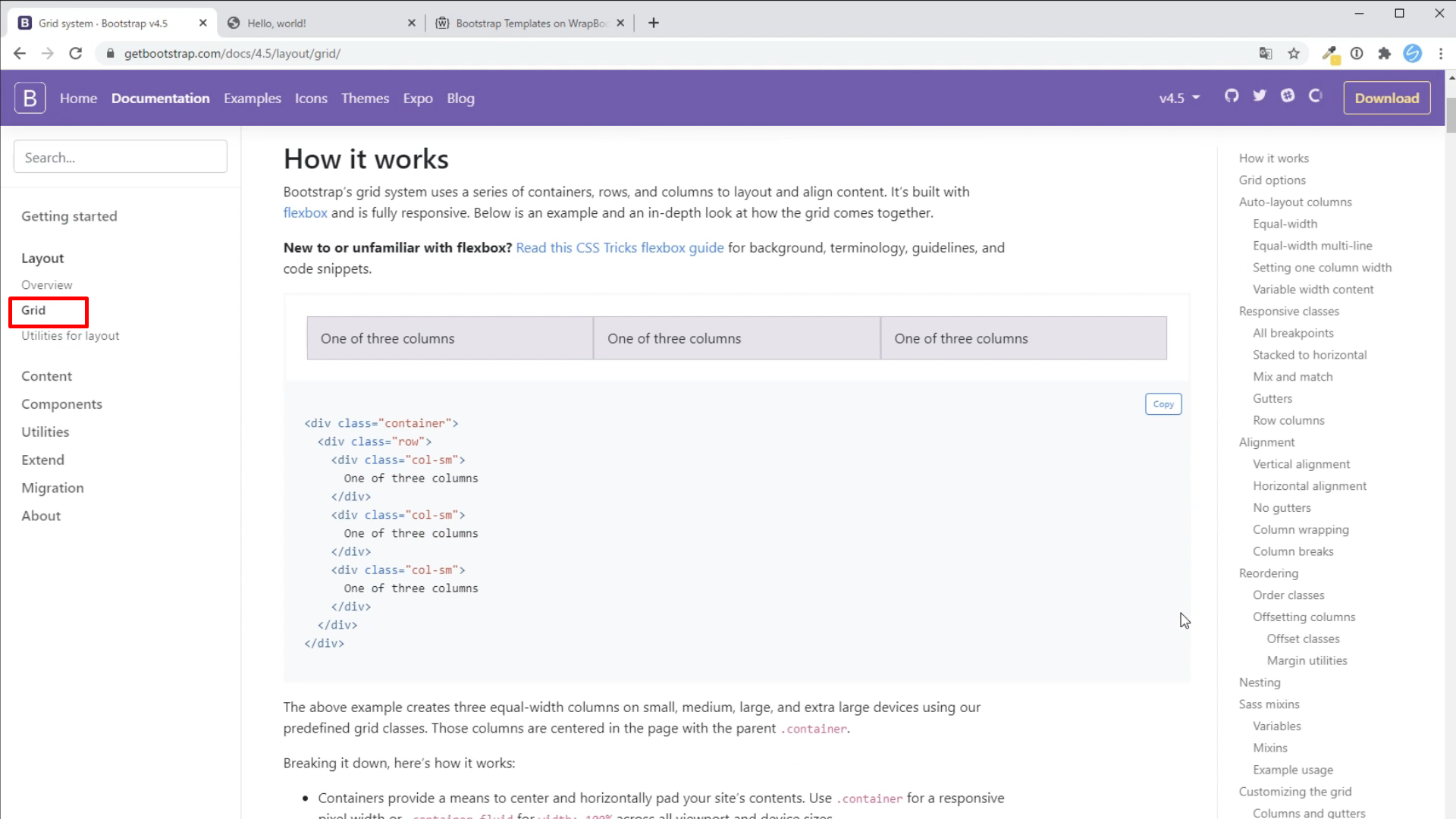Open a new tab with plus icon
Image resolution: width=1456 pixels, height=819 pixels.
[x=654, y=23]
